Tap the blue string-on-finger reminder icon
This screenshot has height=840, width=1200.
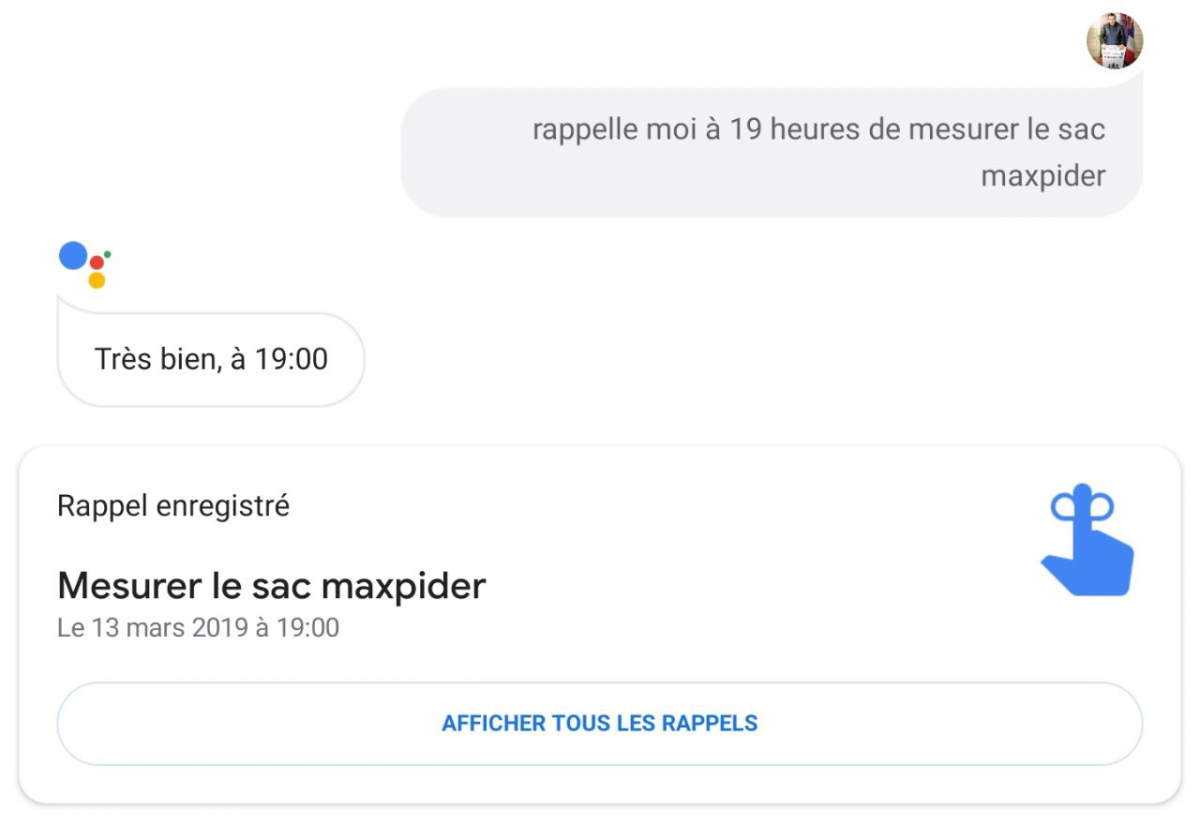coord(1087,545)
